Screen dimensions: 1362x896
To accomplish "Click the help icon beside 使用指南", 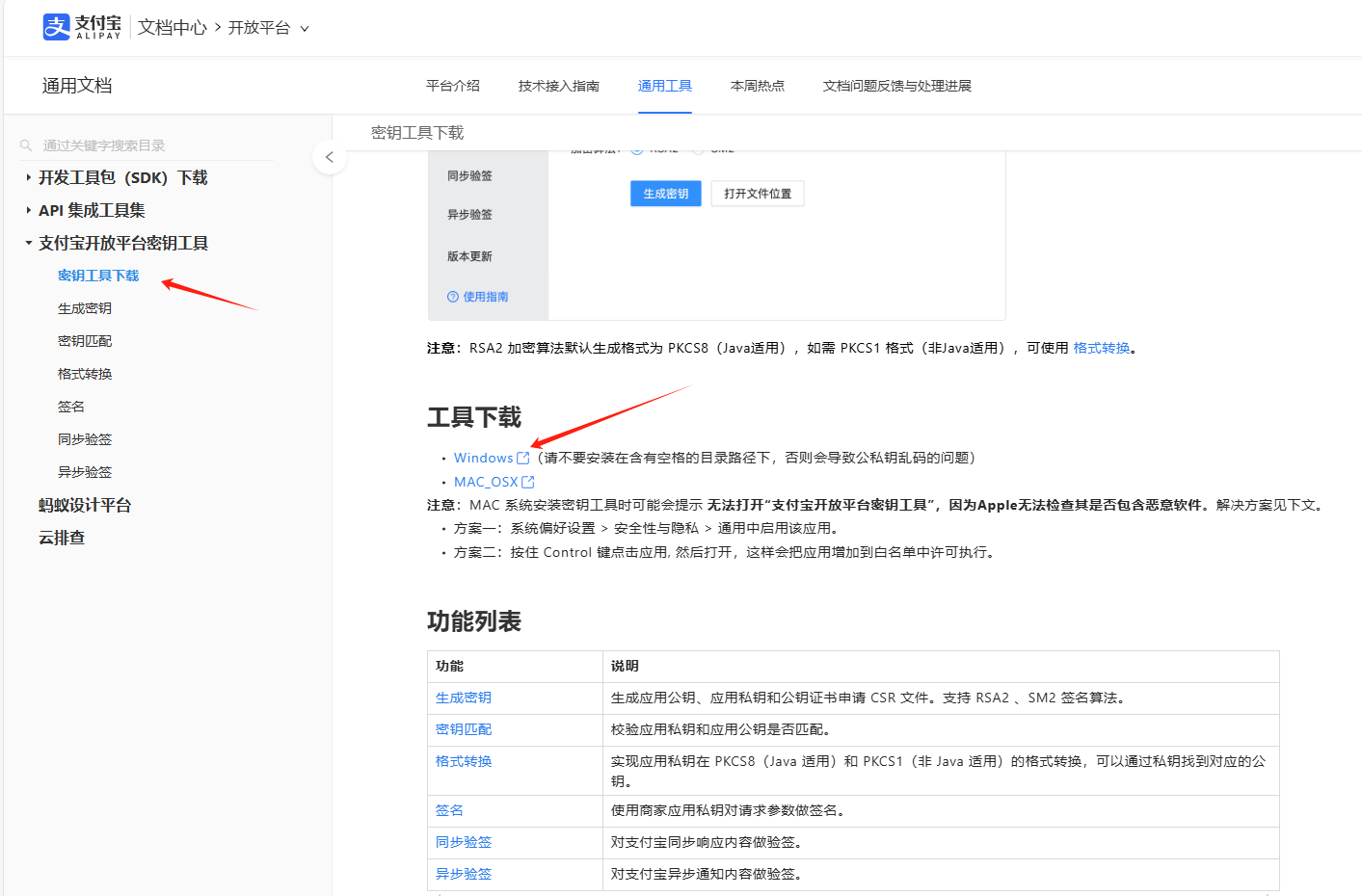I will (453, 297).
